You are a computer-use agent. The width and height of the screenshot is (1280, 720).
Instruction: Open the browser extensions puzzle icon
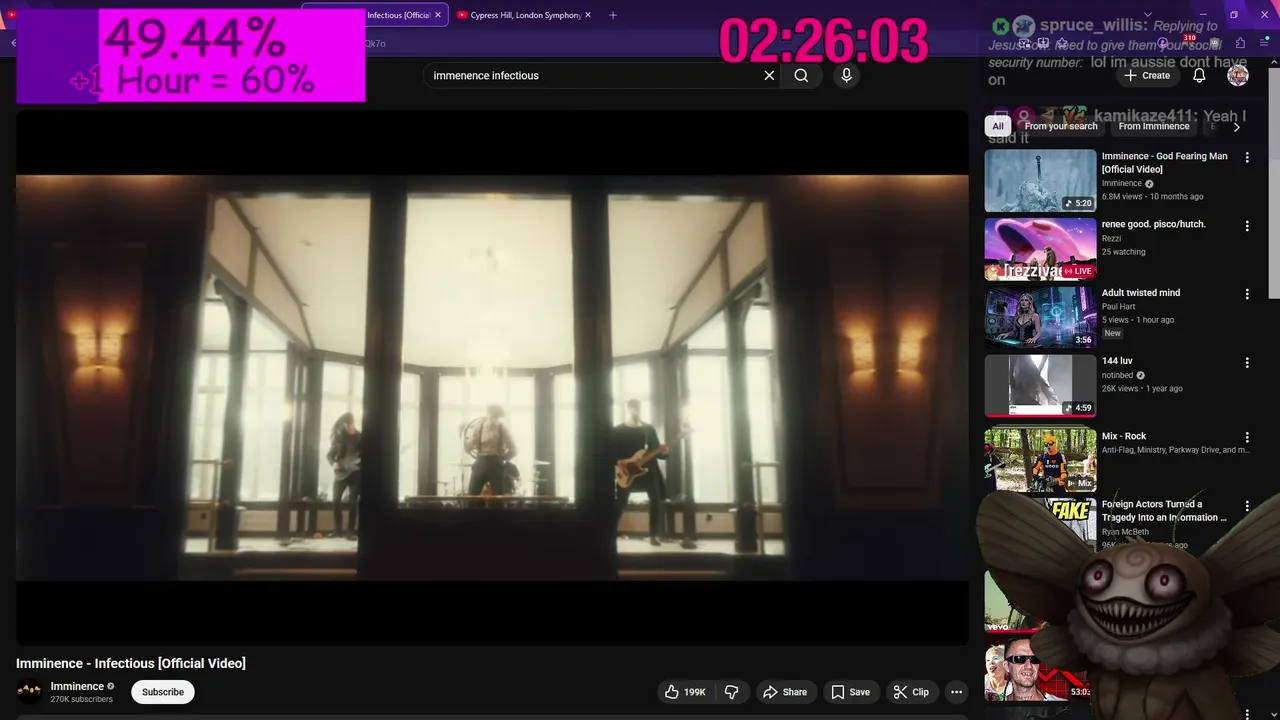coord(1240,43)
